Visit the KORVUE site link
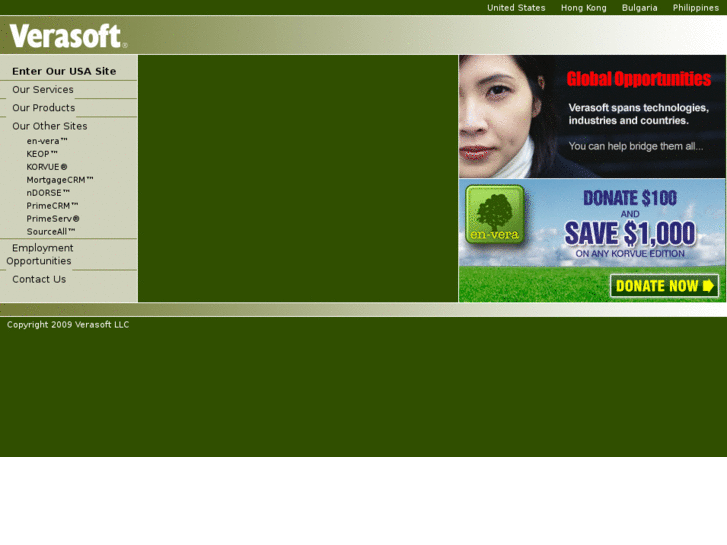Viewport: 727px width, 545px height. (47, 167)
